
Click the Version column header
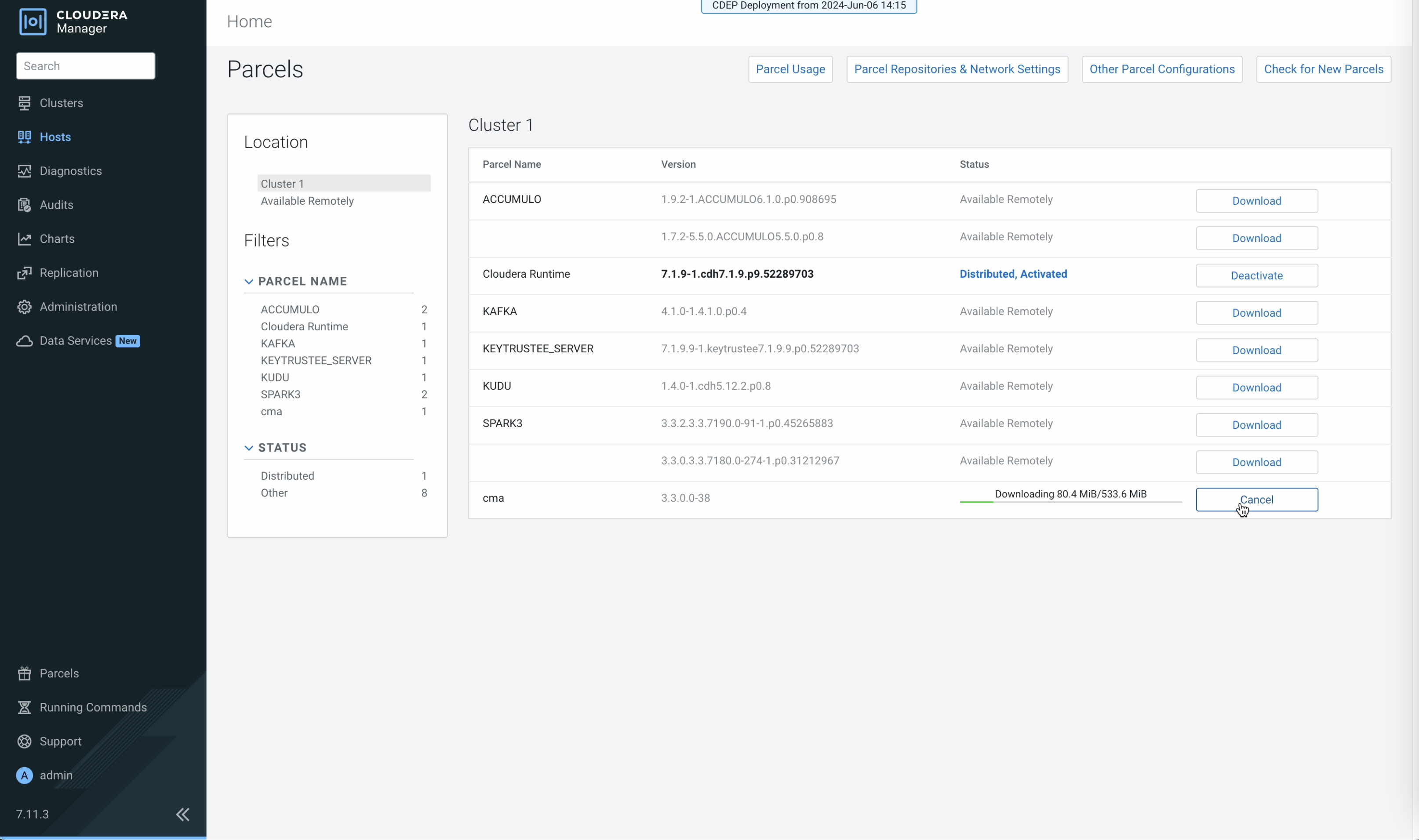tap(678, 164)
